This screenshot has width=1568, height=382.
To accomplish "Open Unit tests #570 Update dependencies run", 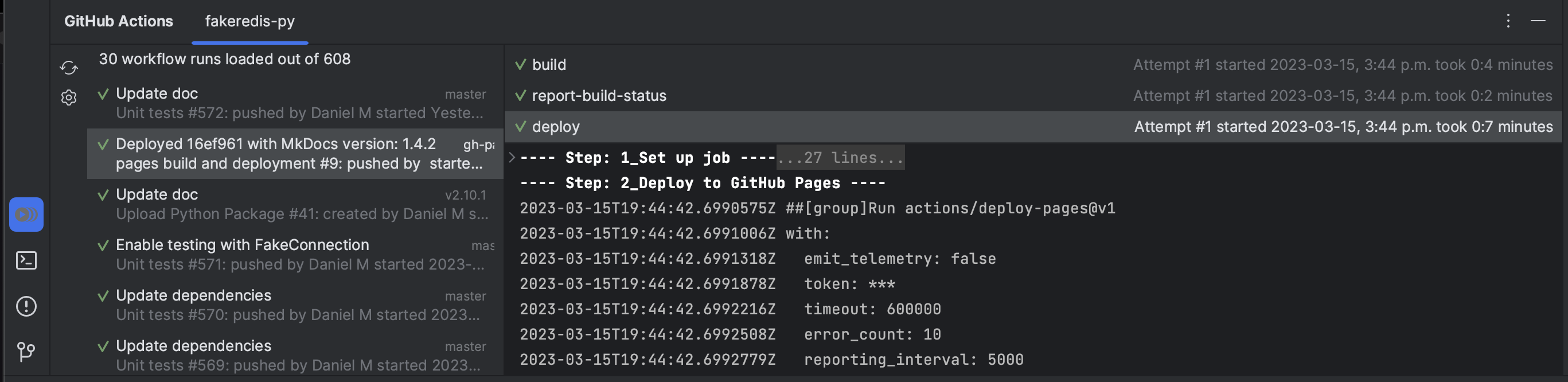I will tap(295, 305).
